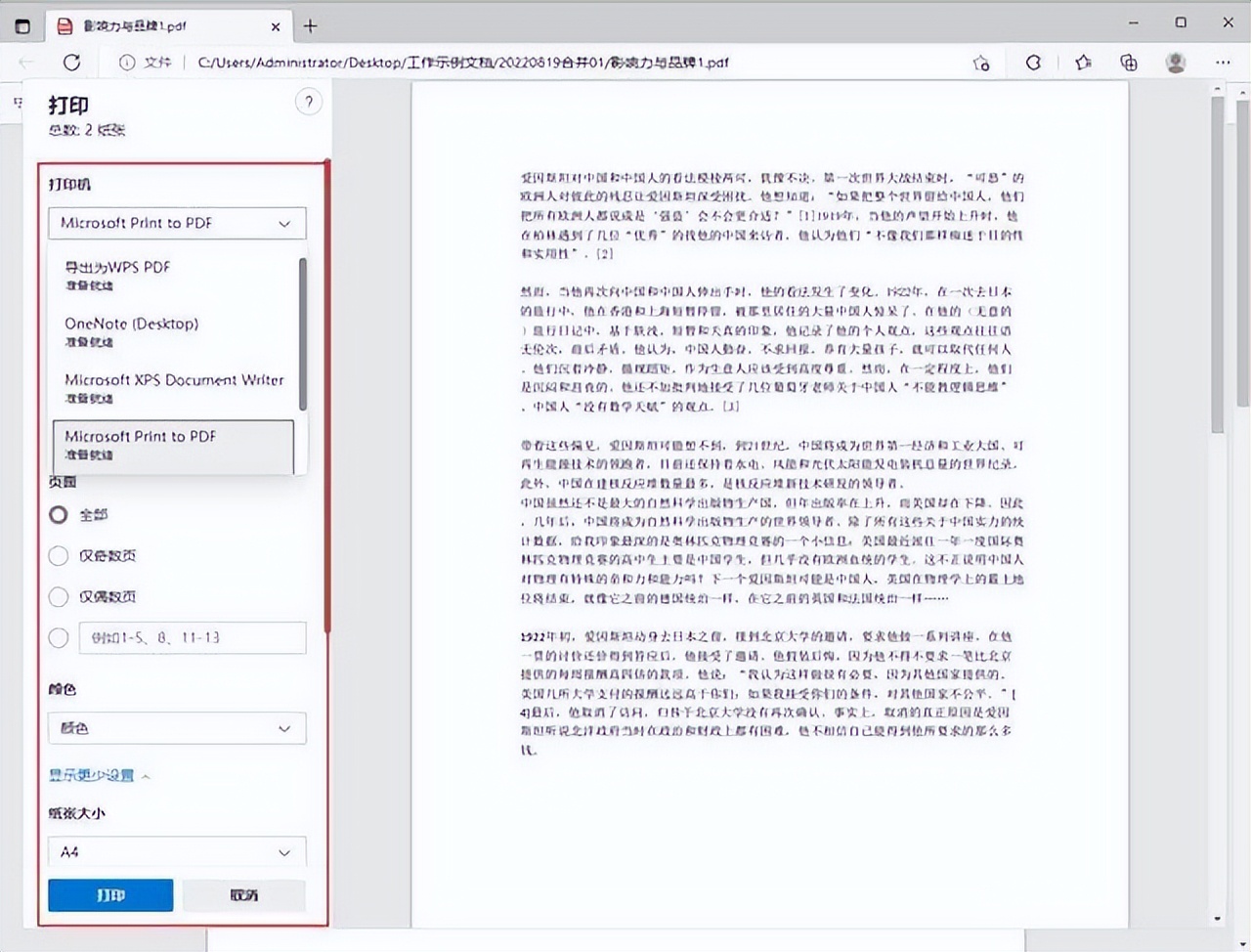Select the 全部 pages radio button

tap(58, 515)
